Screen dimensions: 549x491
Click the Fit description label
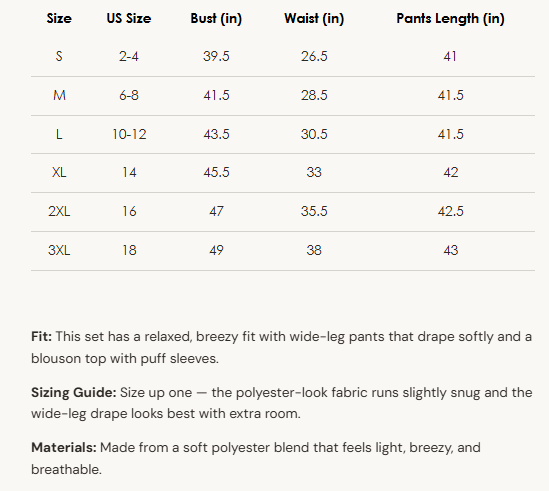click(x=41, y=336)
